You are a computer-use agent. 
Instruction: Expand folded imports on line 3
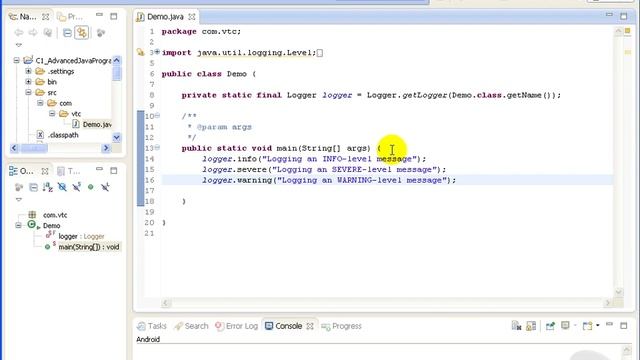[157, 52]
